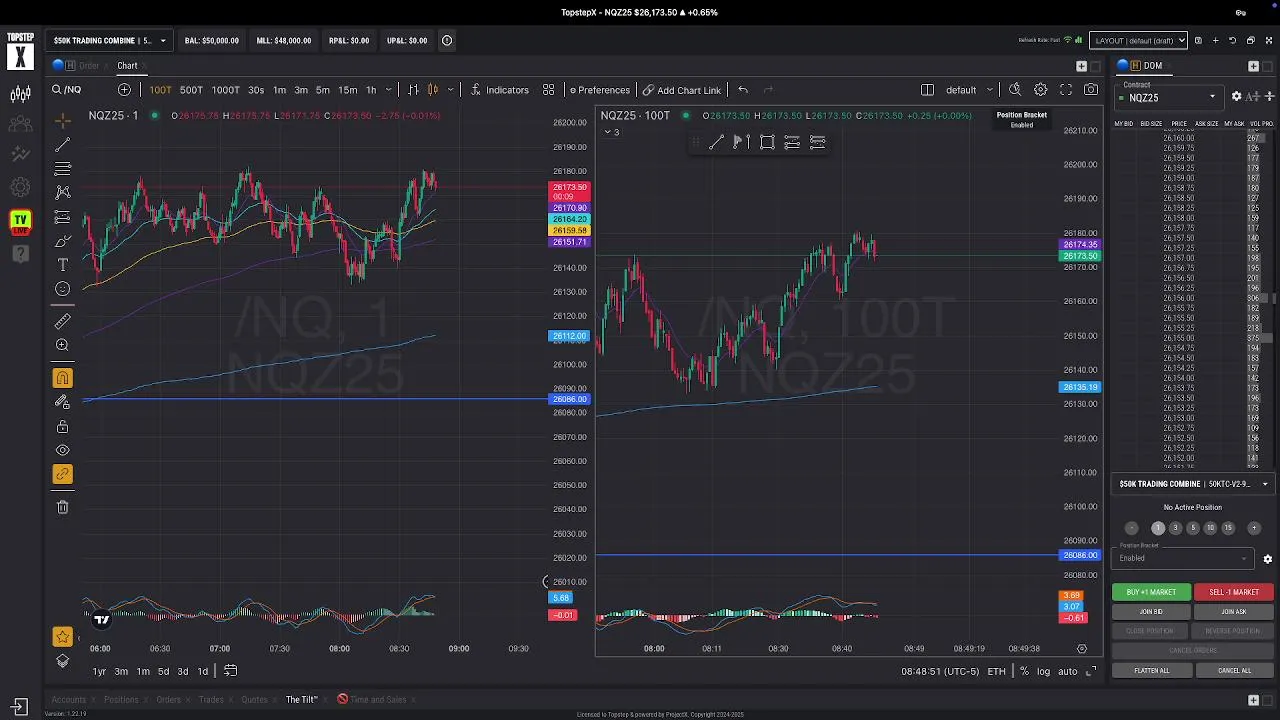
Task: Click SELL -1 MARKET
Action: tap(1234, 592)
